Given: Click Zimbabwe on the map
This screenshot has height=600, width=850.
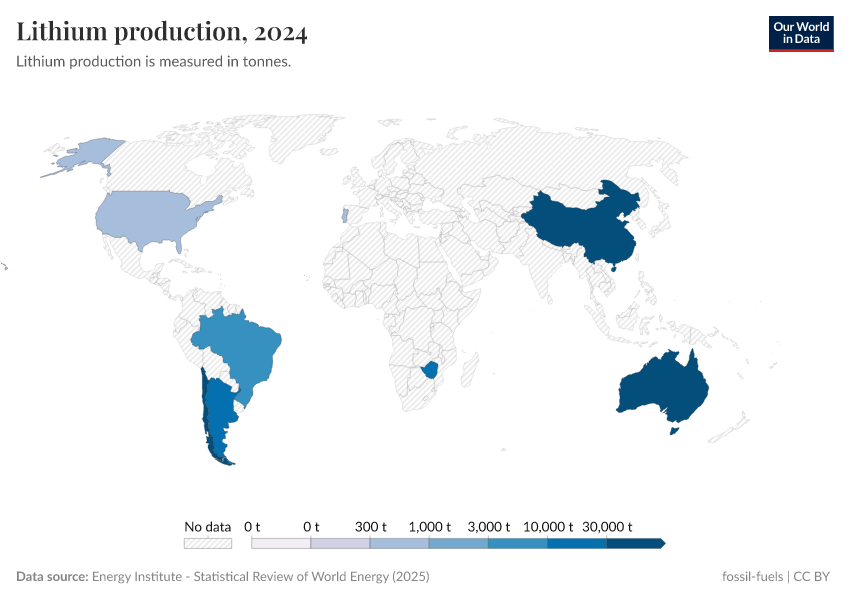Looking at the screenshot, I should coord(432,372).
